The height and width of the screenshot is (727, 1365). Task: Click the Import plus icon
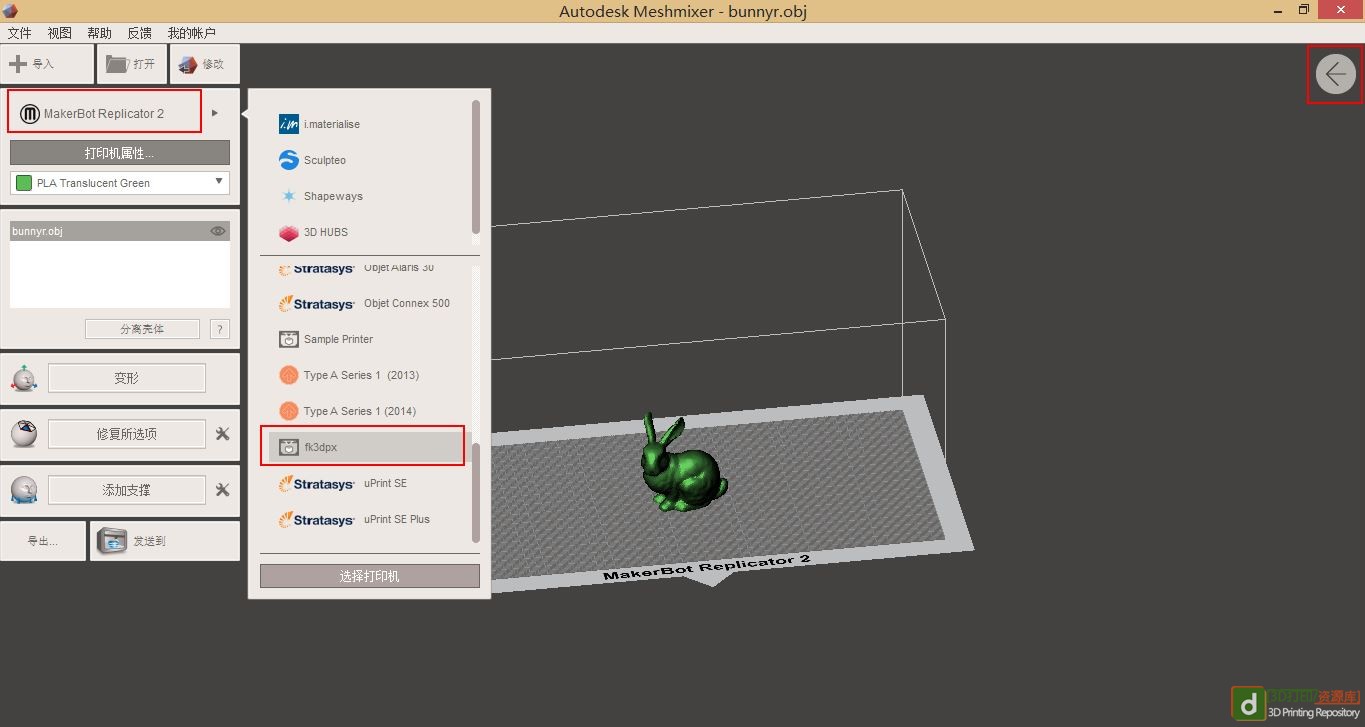17,64
